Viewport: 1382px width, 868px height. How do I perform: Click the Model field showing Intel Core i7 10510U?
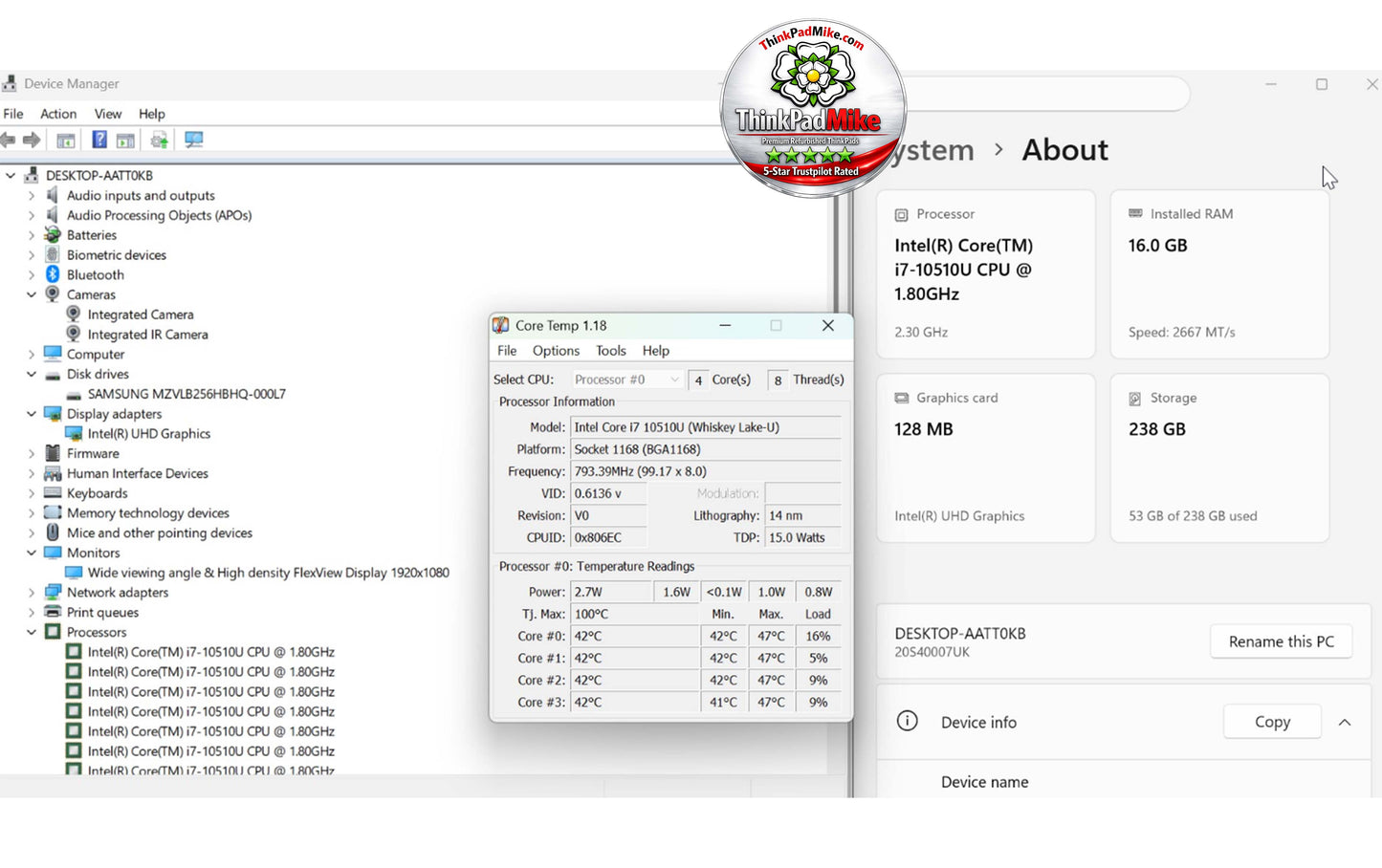pos(706,427)
